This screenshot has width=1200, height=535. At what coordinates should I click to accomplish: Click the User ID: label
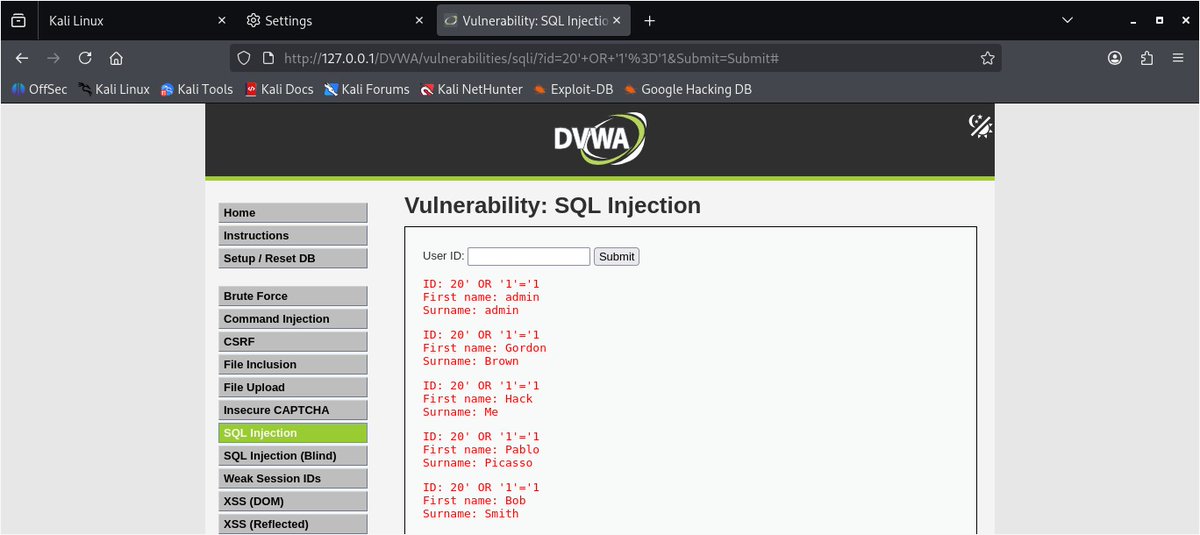pos(443,256)
